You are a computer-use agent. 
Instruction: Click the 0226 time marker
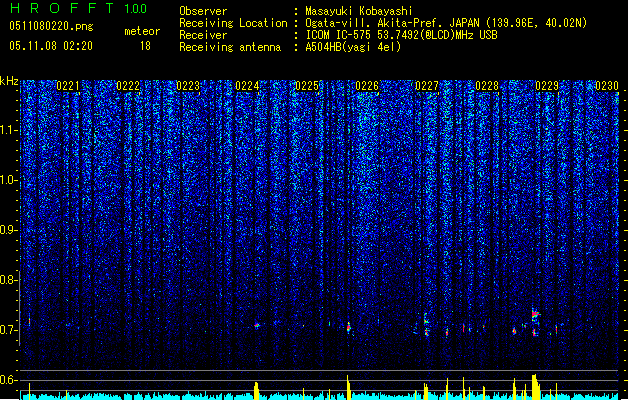[x=367, y=86]
